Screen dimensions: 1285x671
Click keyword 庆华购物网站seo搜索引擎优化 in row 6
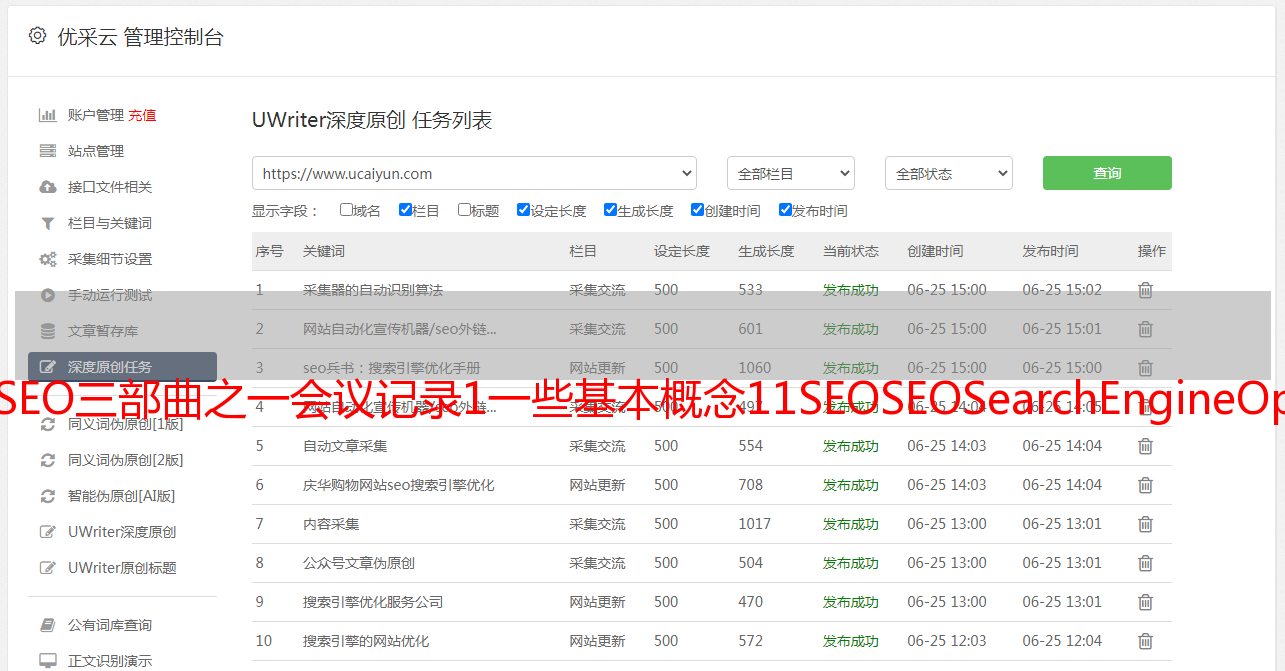[398, 485]
